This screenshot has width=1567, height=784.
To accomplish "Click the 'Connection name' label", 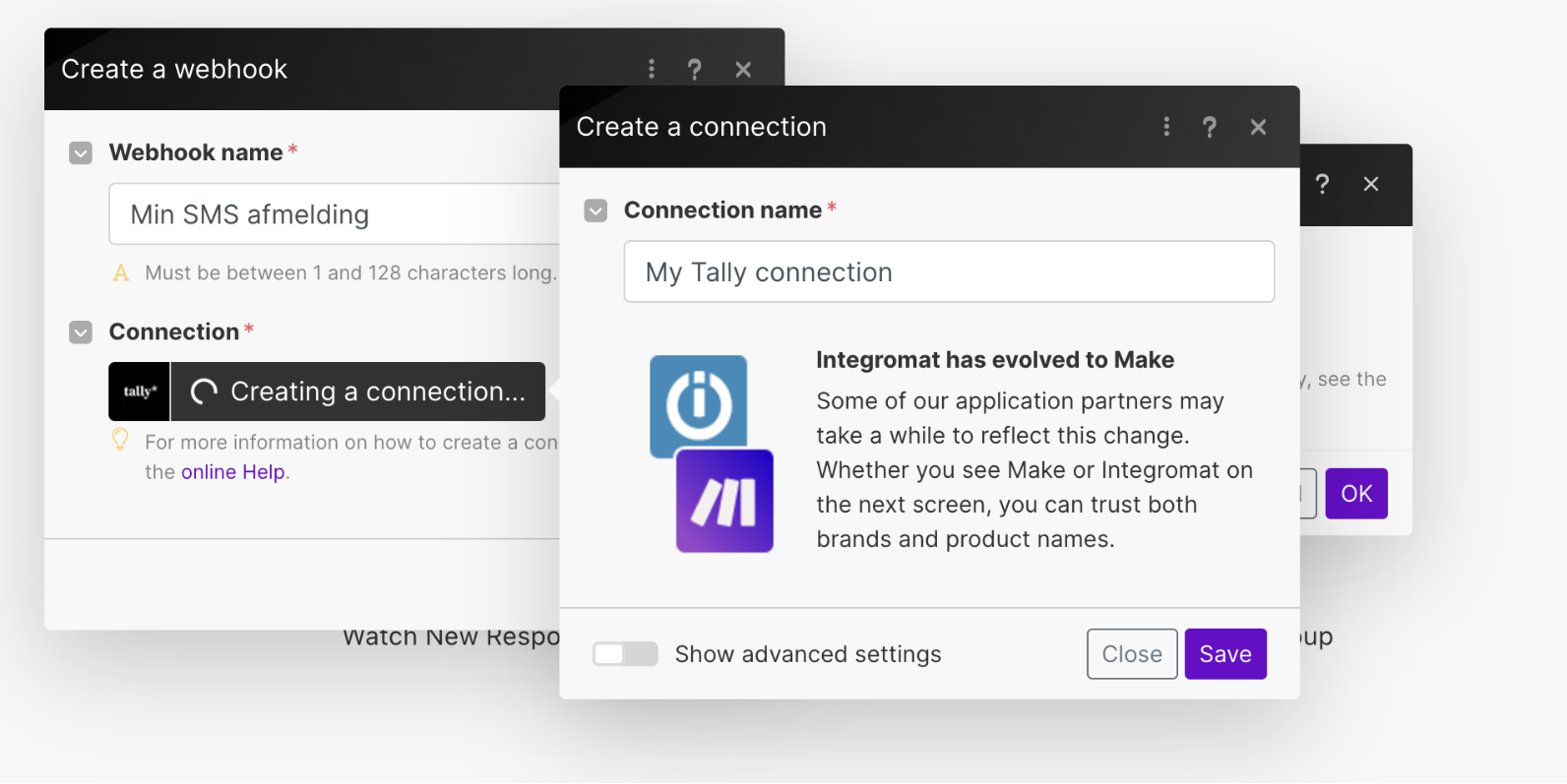I will coord(722,211).
